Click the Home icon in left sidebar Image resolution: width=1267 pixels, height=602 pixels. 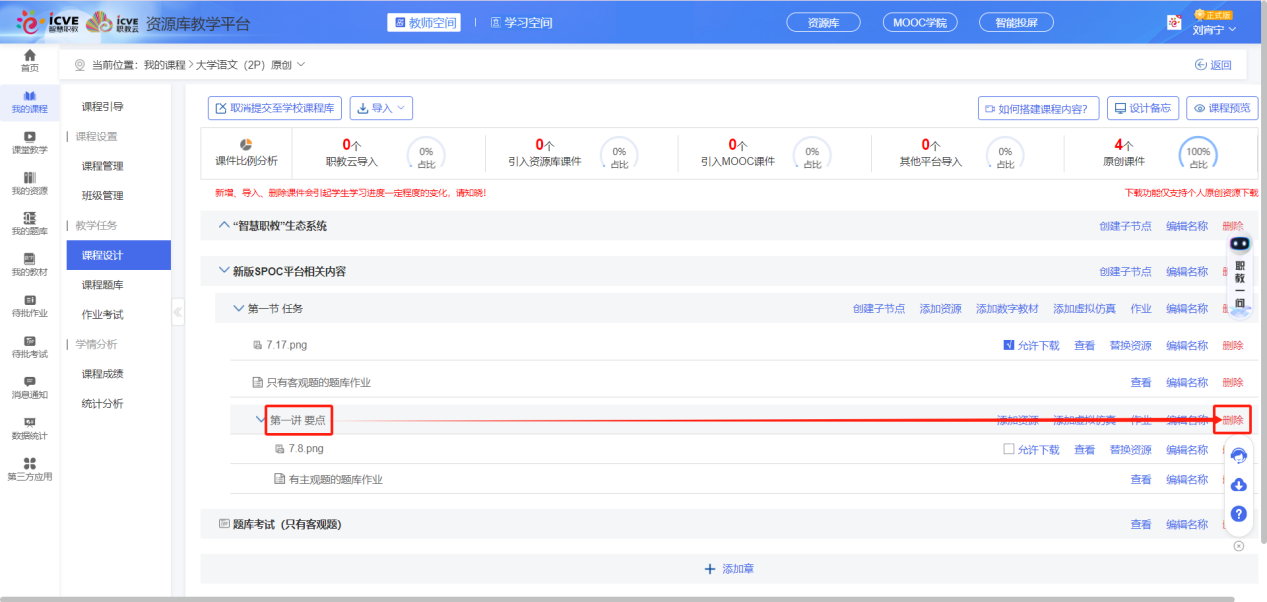point(30,59)
